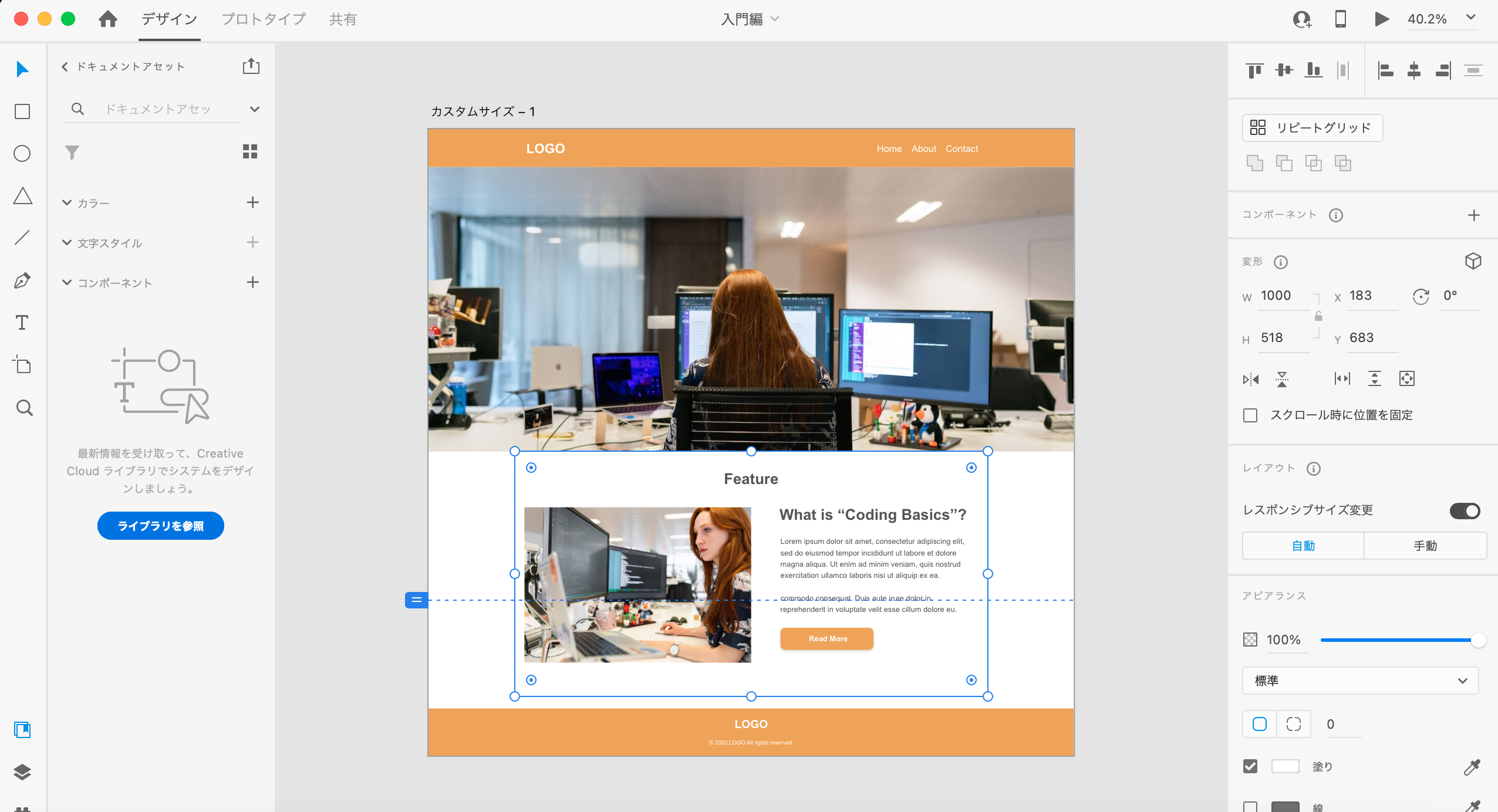Click the fill color swatch

click(x=1285, y=766)
